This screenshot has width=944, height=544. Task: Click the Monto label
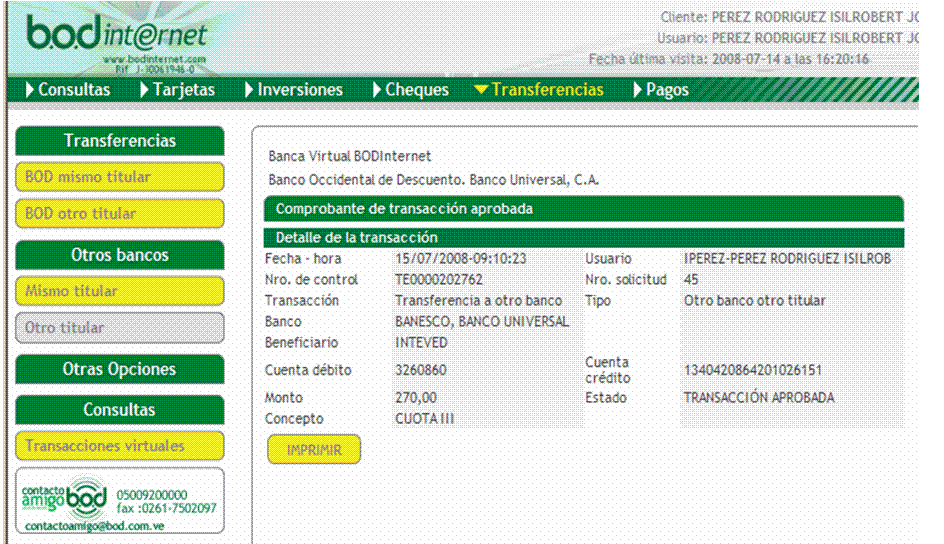coord(284,398)
